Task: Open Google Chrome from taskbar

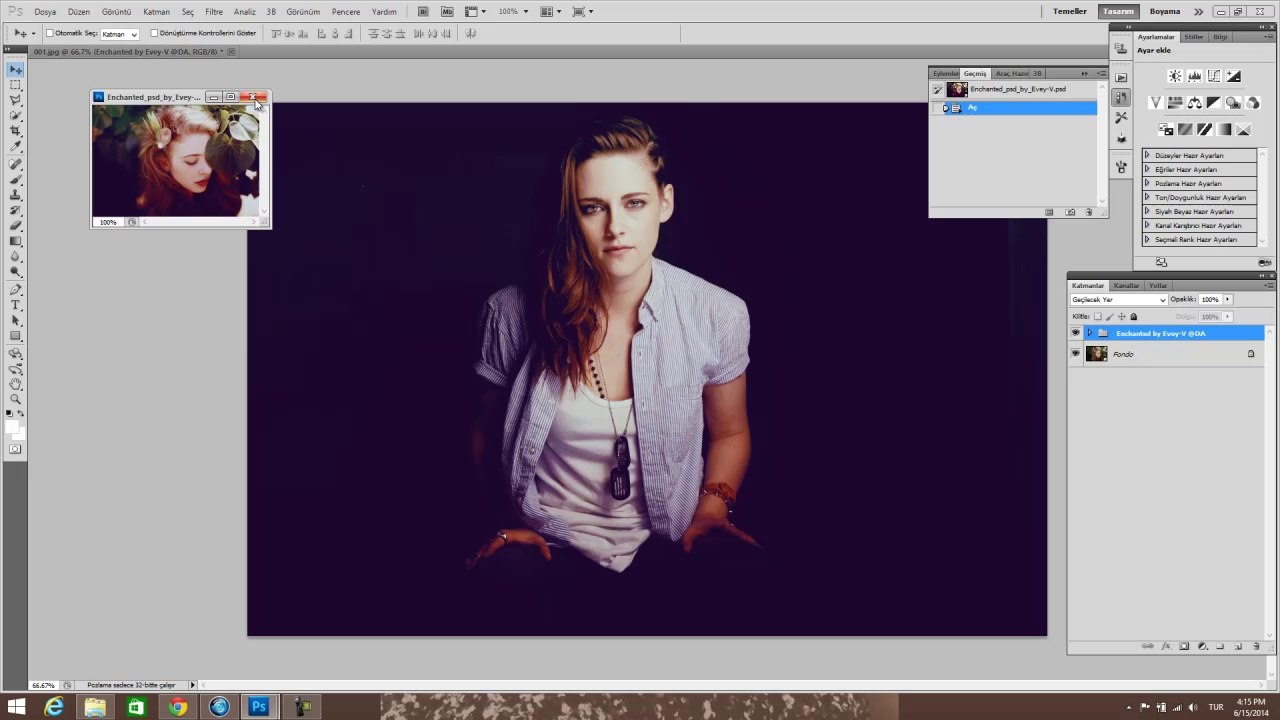Action: (x=177, y=707)
